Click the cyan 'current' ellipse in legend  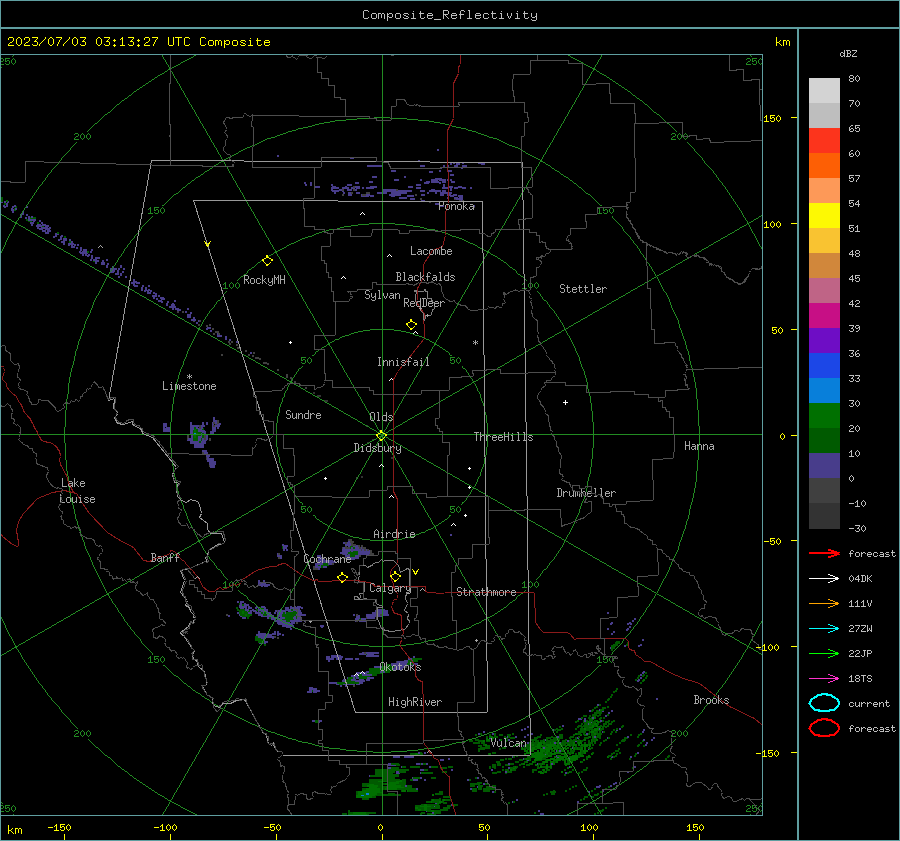[824, 703]
